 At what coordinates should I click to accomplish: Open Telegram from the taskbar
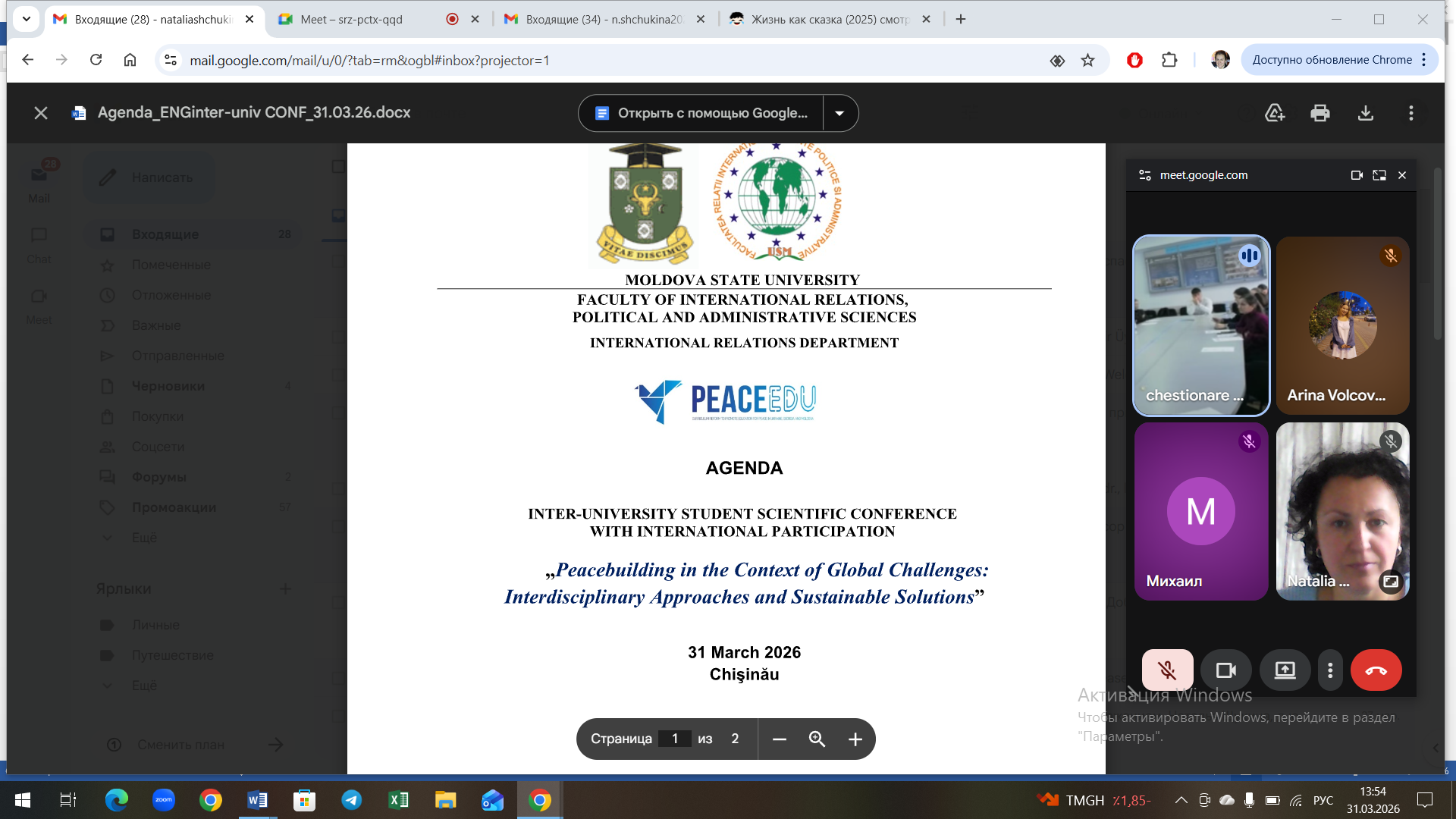tap(351, 800)
